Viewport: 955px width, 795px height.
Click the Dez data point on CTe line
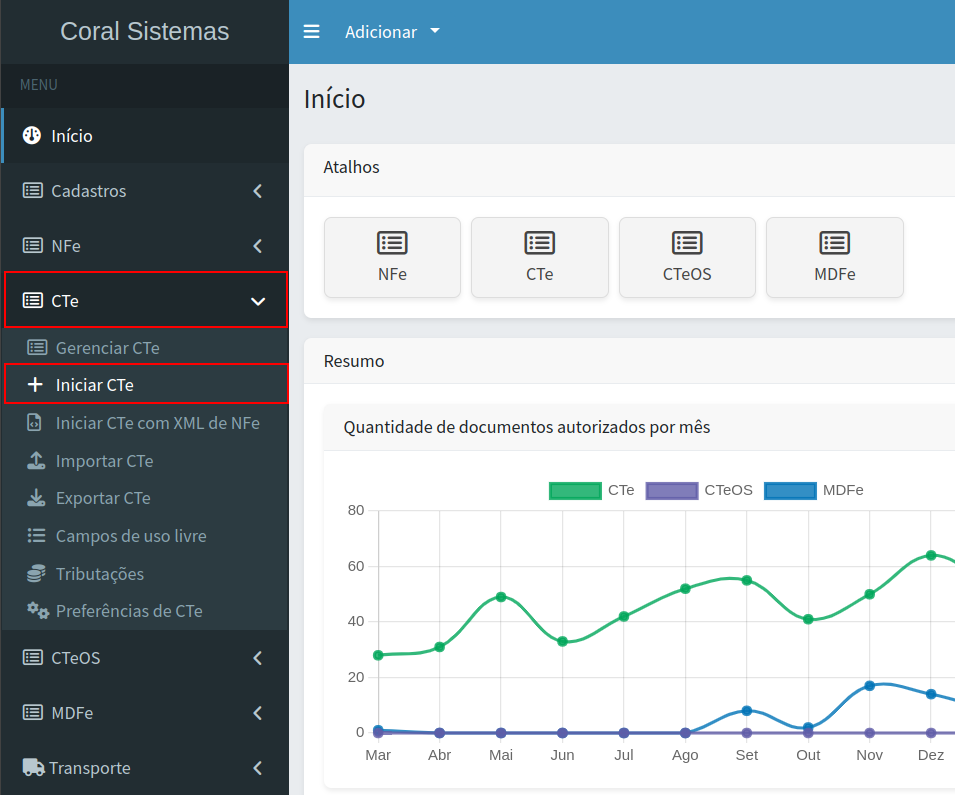931,555
